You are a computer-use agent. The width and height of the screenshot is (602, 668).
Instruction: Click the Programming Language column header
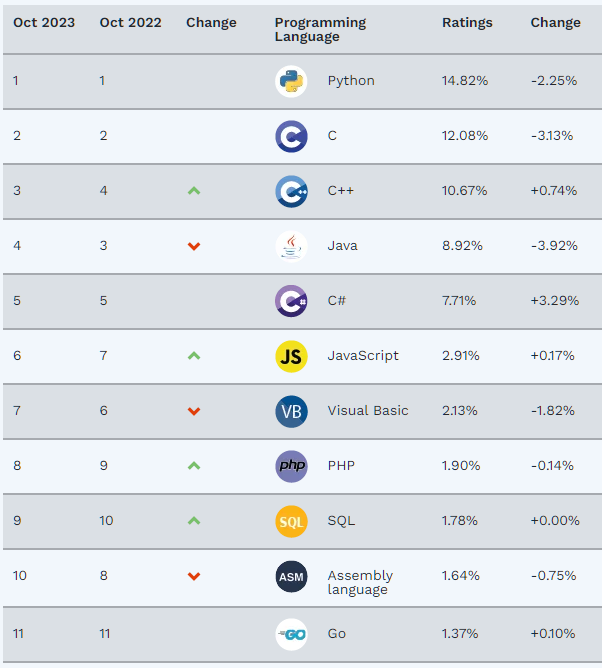[320, 29]
